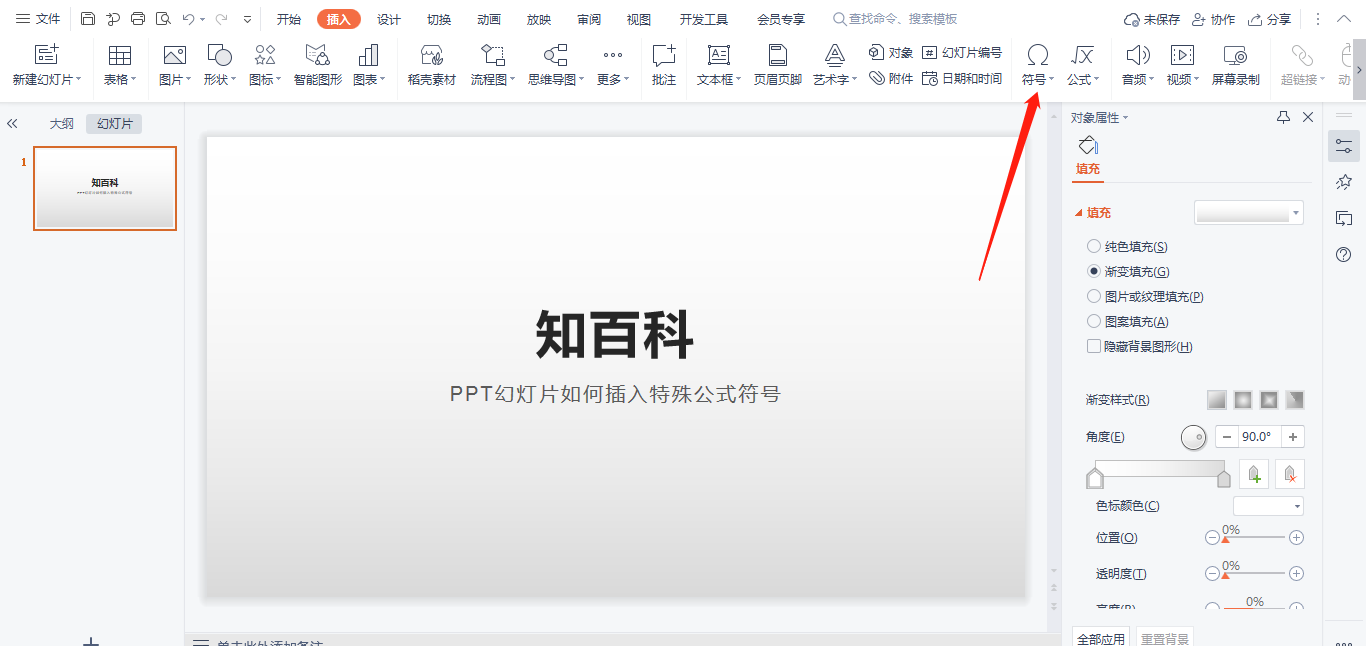
Task: Open the 色标颜色 color dropdown
Action: (1268, 506)
